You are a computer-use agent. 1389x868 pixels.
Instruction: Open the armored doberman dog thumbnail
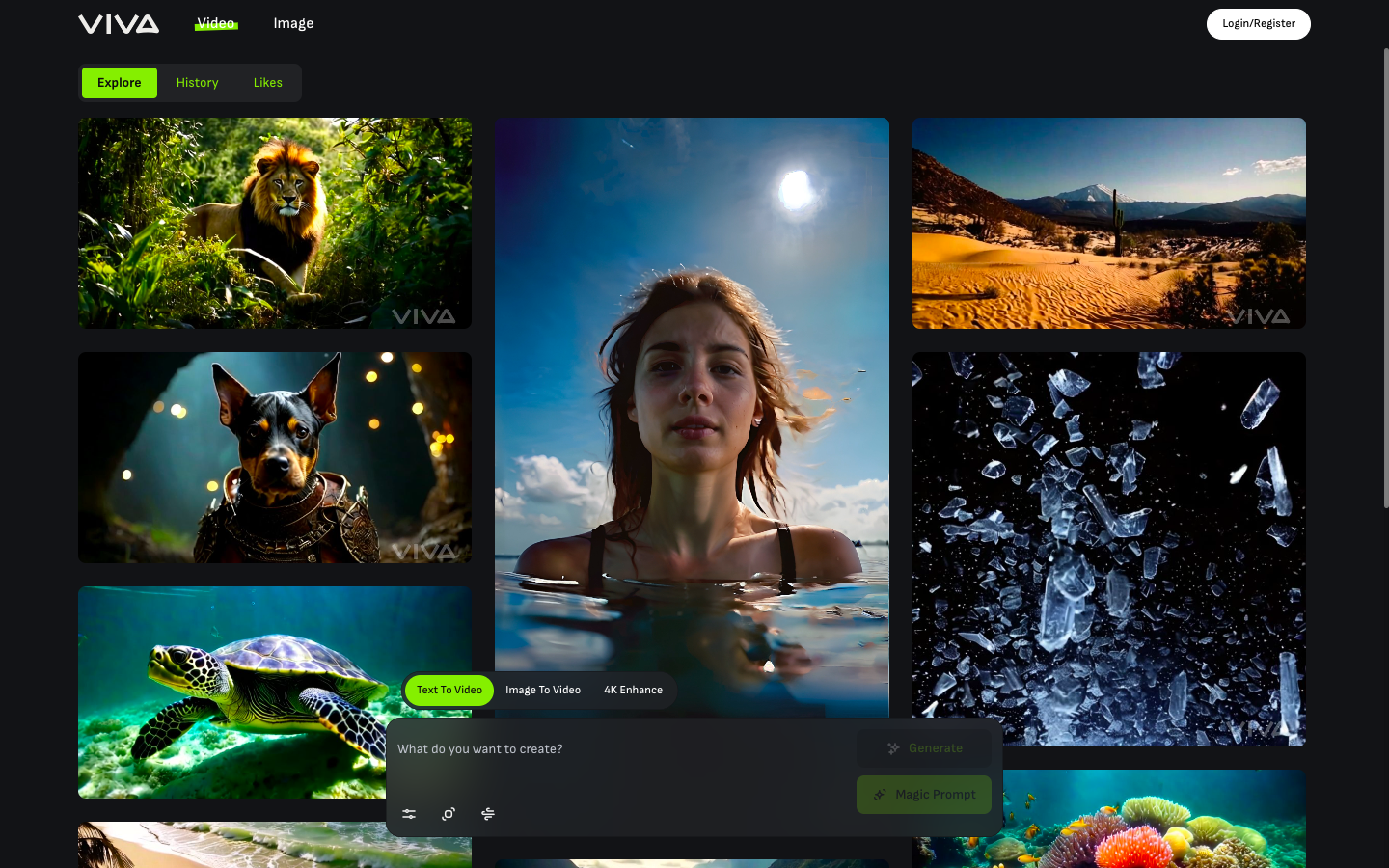275,457
